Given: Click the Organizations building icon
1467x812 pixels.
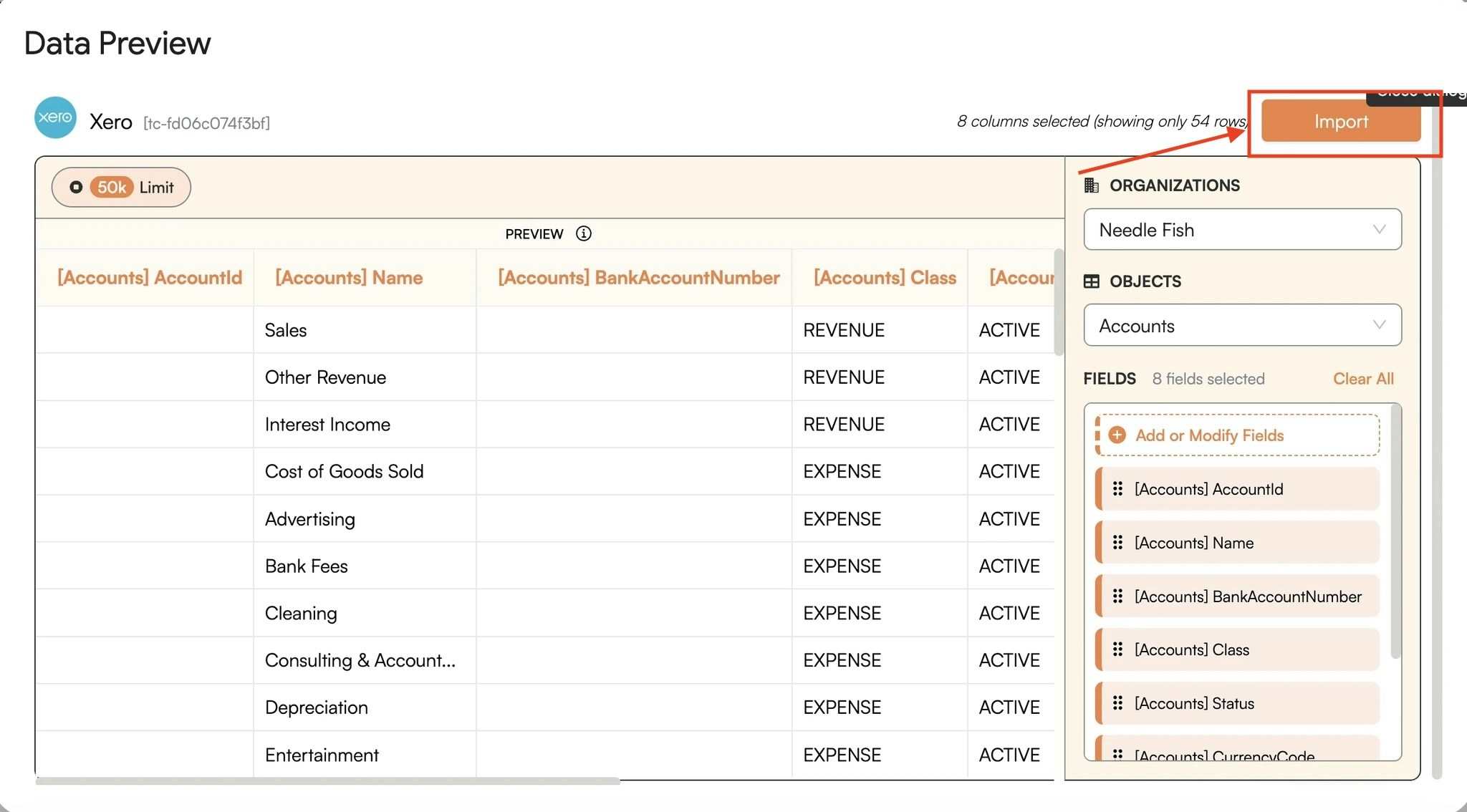Looking at the screenshot, I should 1091,185.
